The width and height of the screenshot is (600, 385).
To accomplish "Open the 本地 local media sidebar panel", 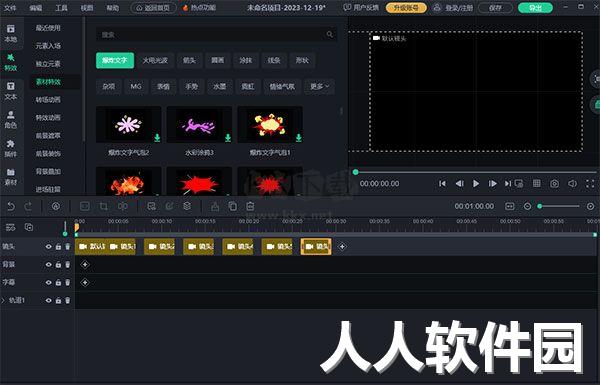I will pyautogui.click(x=11, y=33).
